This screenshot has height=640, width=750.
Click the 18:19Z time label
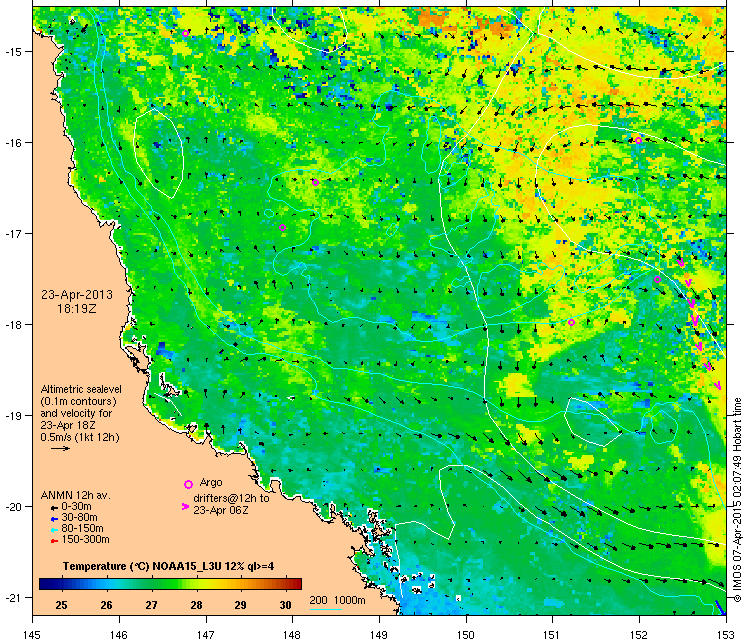click(x=77, y=309)
